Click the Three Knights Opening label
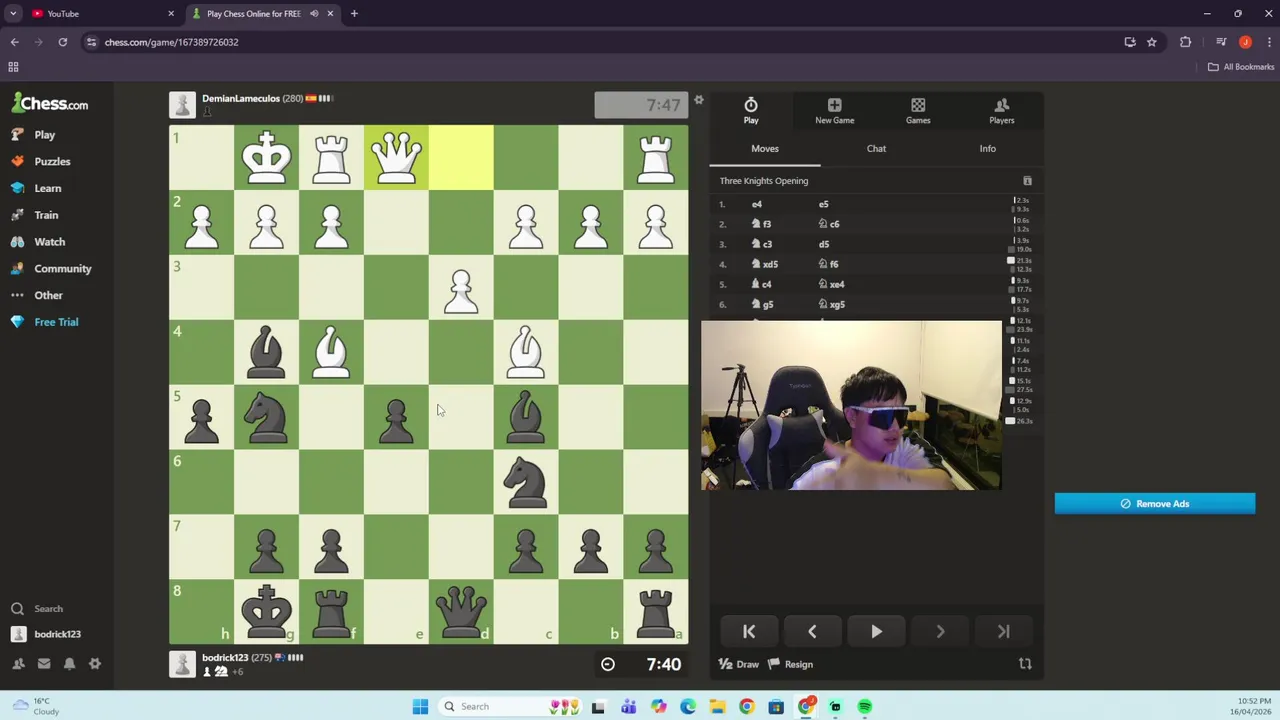The image size is (1280, 720). [764, 181]
